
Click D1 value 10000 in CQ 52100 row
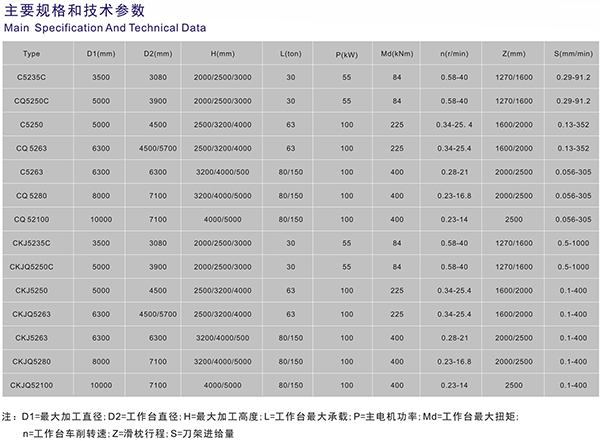(x=101, y=220)
